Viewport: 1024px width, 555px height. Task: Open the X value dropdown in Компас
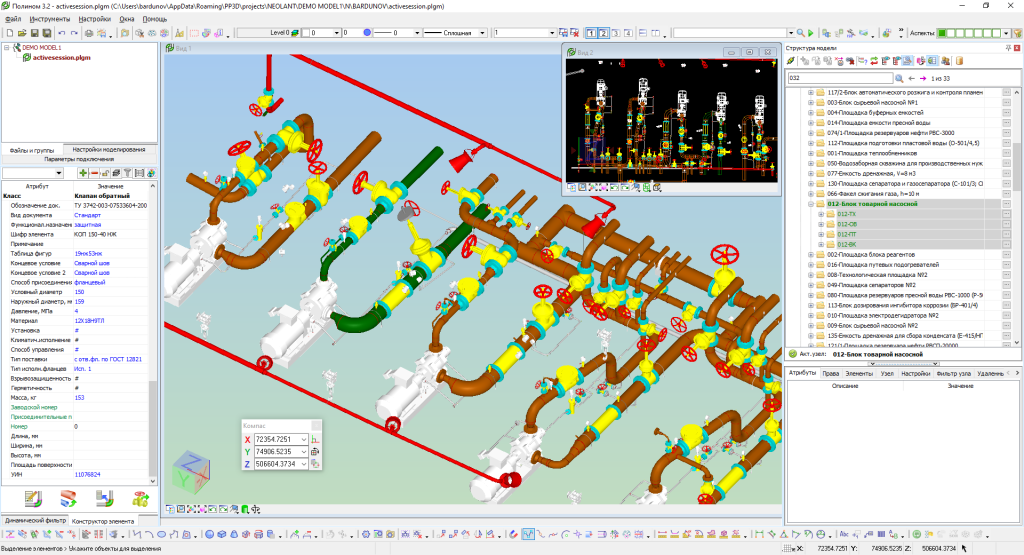[x=304, y=439]
